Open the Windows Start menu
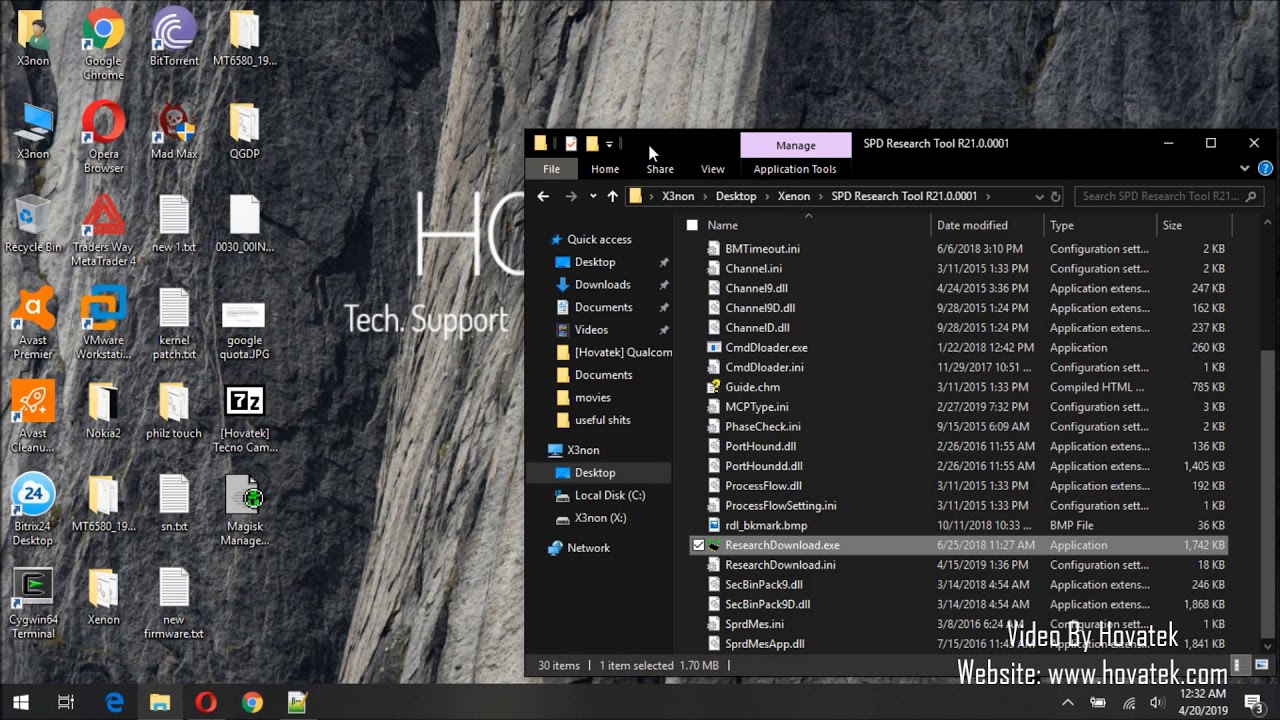Viewport: 1280px width, 720px height. [20, 702]
